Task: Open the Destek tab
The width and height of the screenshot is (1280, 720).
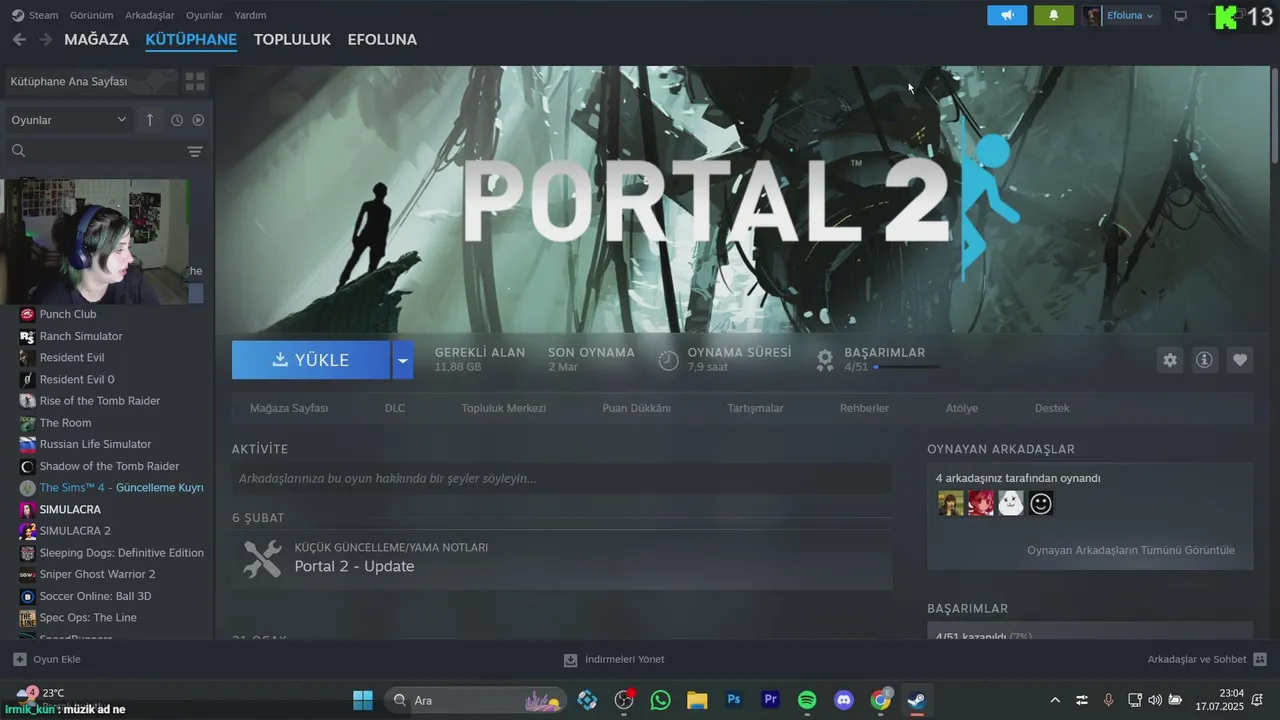Action: (x=1052, y=408)
